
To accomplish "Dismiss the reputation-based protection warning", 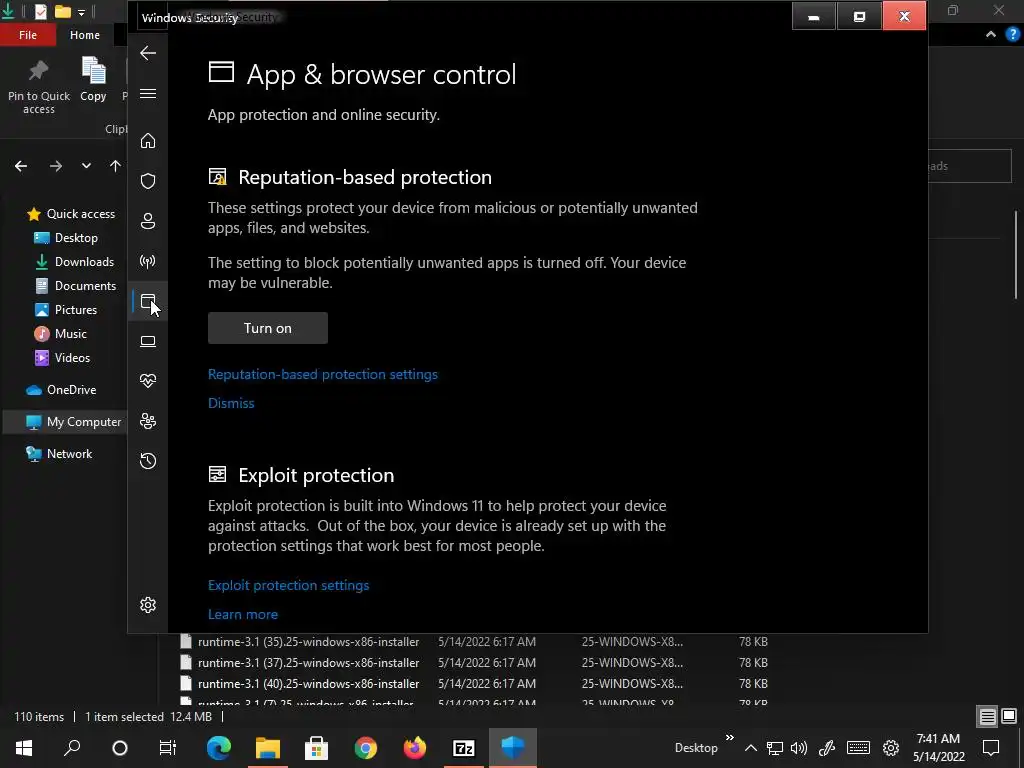I will tap(231, 403).
